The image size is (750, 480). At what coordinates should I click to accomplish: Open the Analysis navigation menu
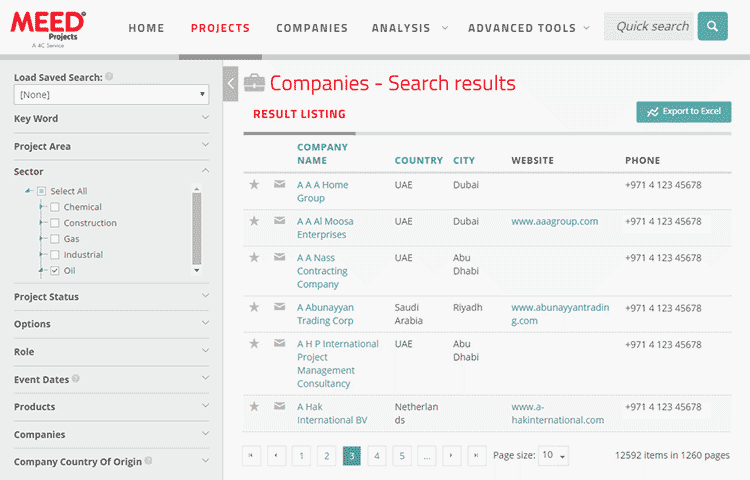tap(409, 28)
